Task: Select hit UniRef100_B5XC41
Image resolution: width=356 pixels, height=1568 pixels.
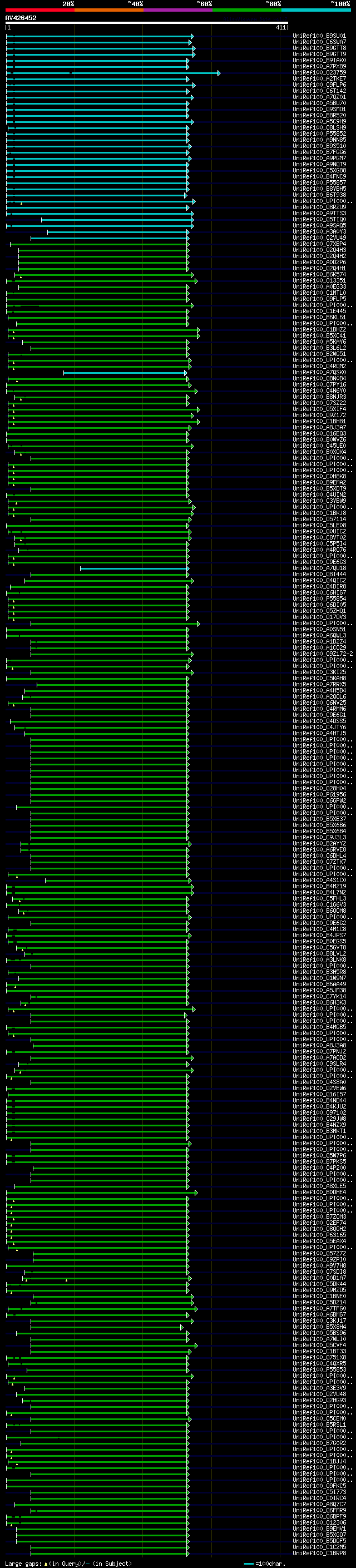Action: tap(319, 335)
